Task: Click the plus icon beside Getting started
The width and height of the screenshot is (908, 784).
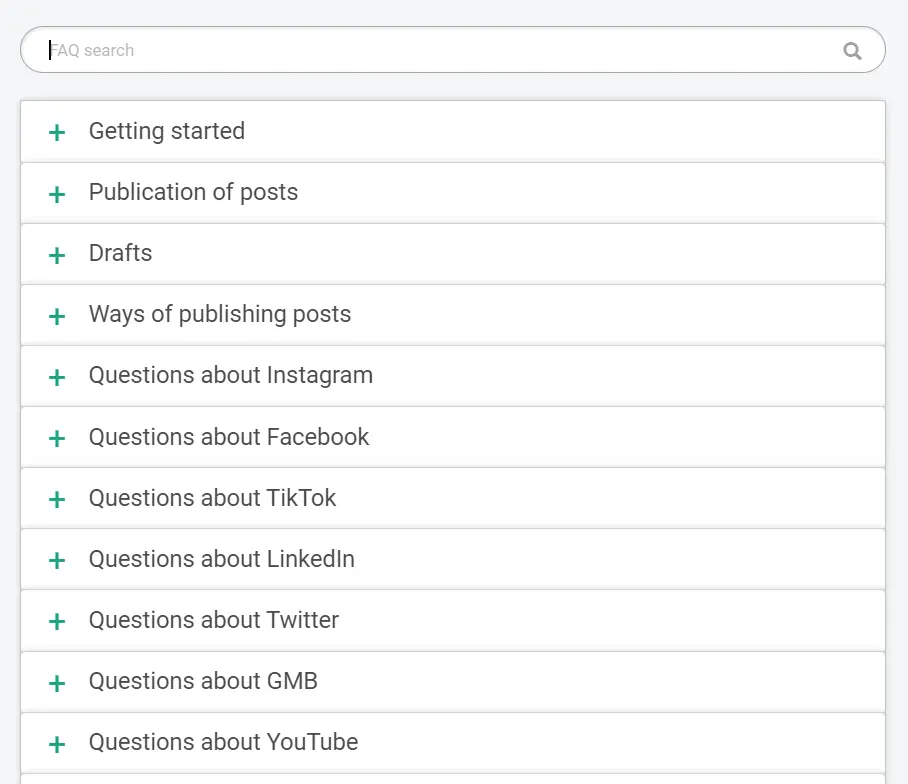Action: click(57, 132)
